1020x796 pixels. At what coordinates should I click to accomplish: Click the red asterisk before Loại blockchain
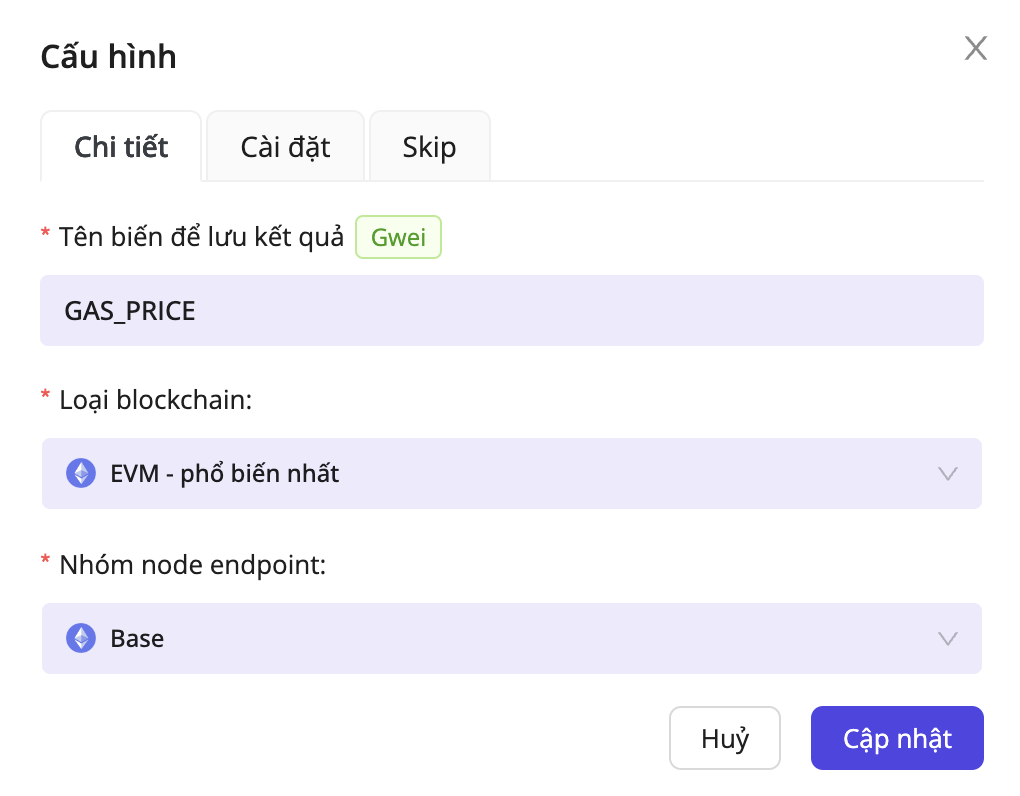45,398
